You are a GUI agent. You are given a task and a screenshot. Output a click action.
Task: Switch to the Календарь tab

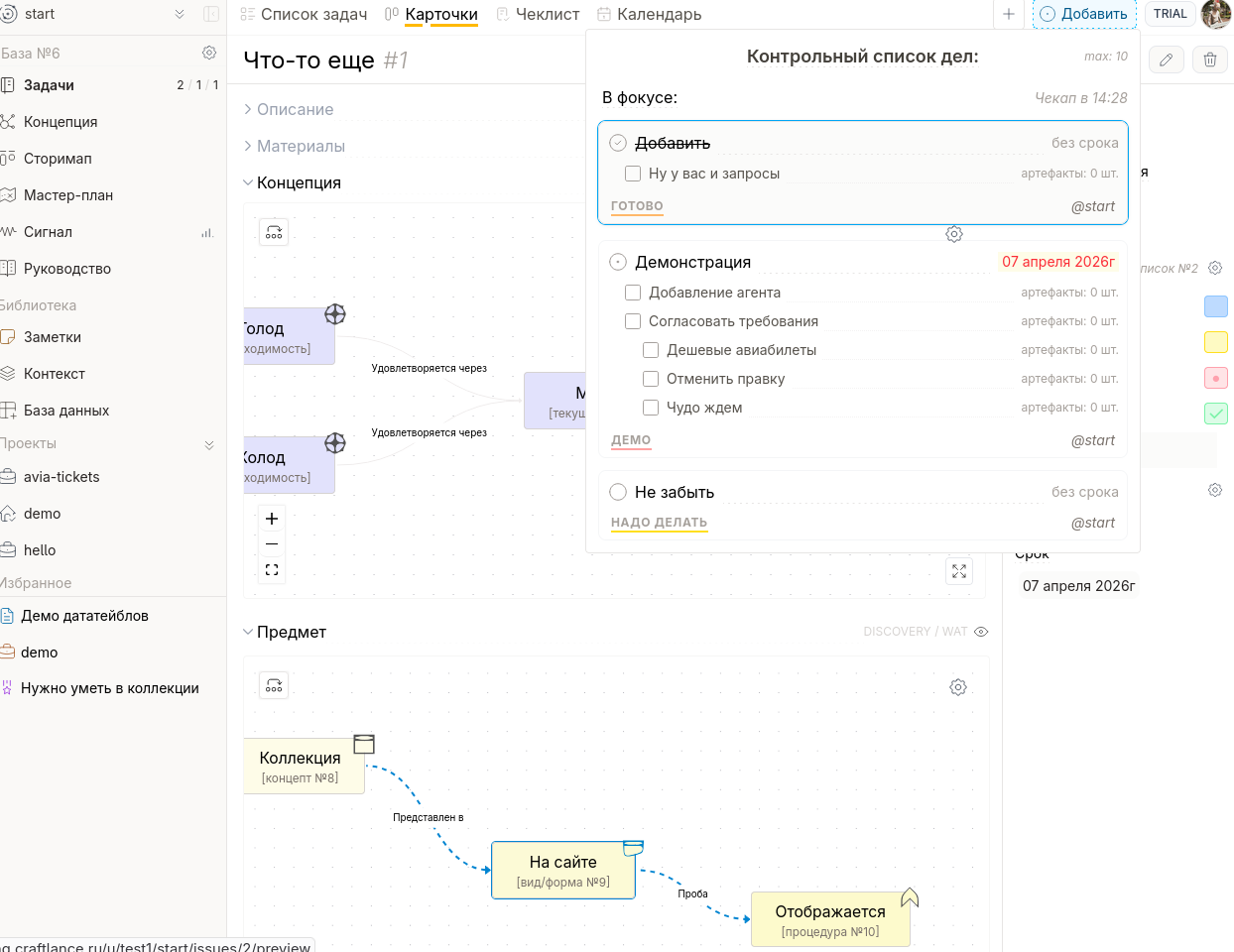point(649,14)
